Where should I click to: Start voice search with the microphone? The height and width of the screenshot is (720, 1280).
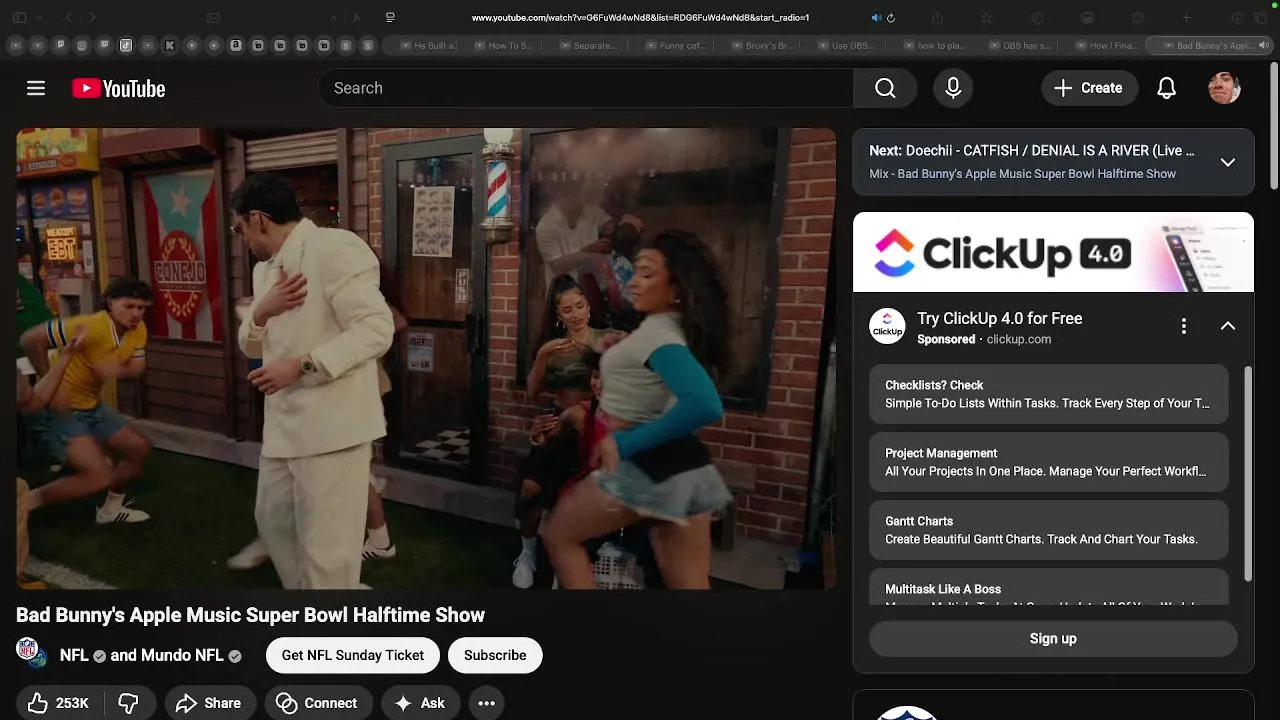(x=953, y=88)
